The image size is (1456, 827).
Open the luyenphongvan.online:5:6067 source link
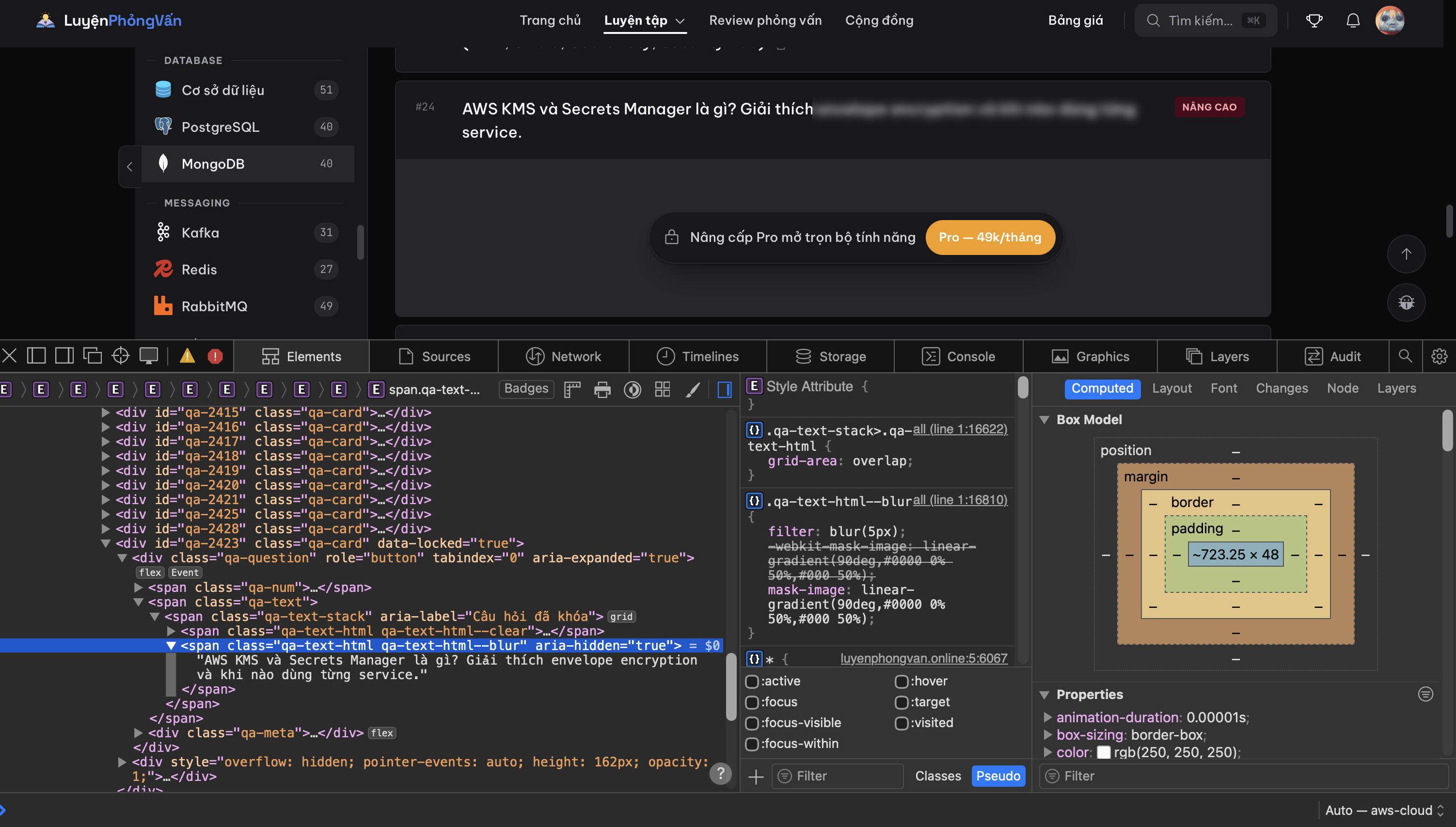point(924,658)
